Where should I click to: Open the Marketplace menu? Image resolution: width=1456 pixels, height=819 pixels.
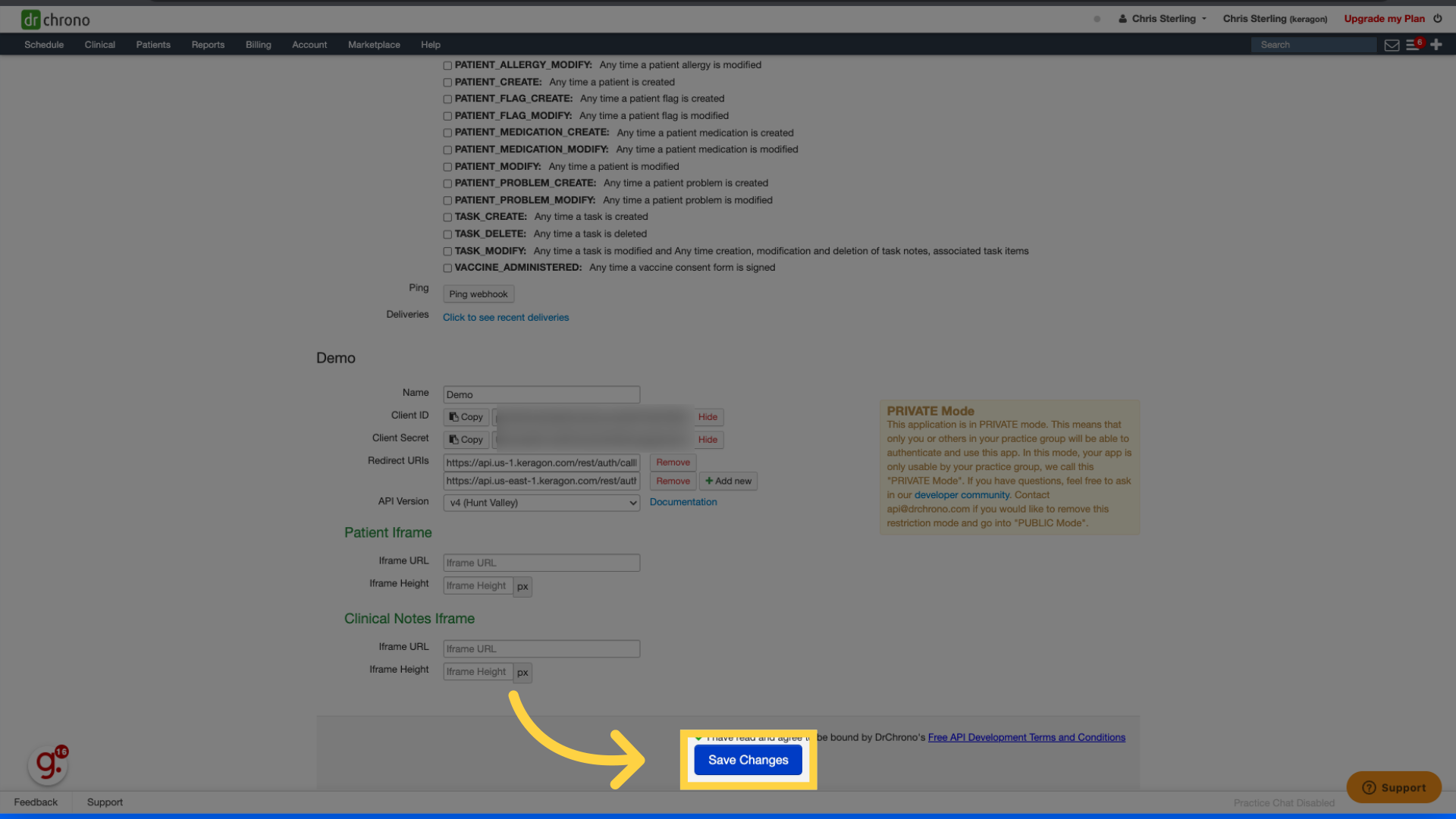(374, 45)
